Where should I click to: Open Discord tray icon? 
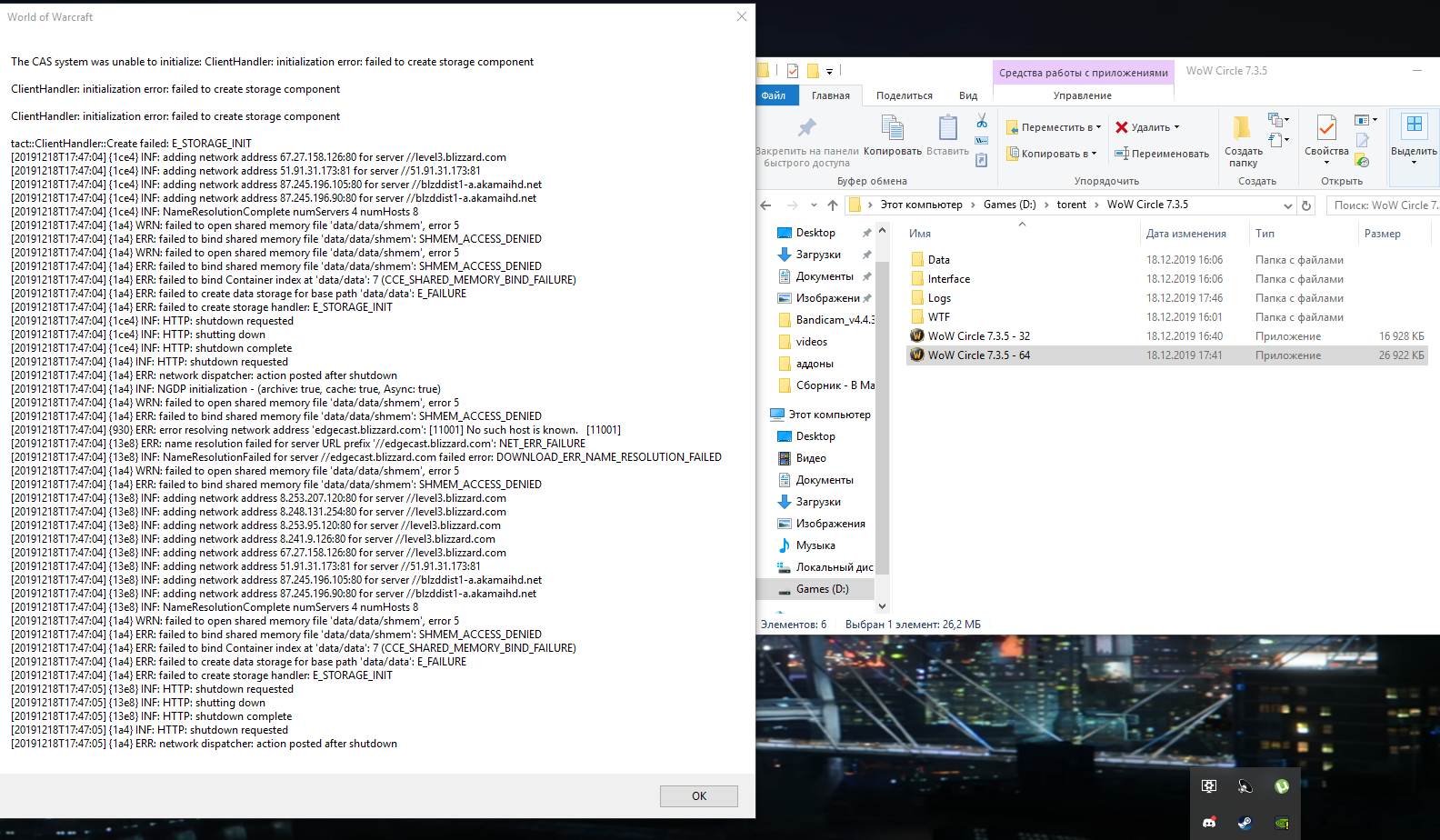click(1209, 823)
